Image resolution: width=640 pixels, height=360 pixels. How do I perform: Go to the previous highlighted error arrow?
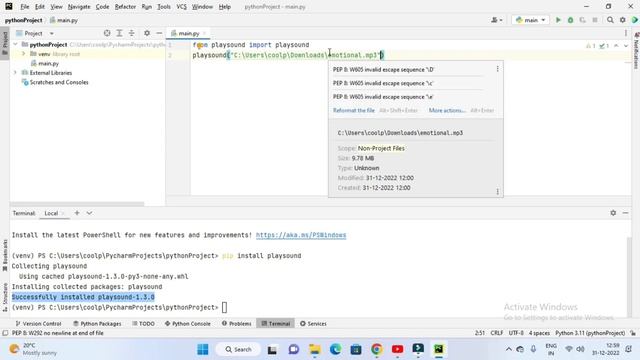(x=616, y=46)
